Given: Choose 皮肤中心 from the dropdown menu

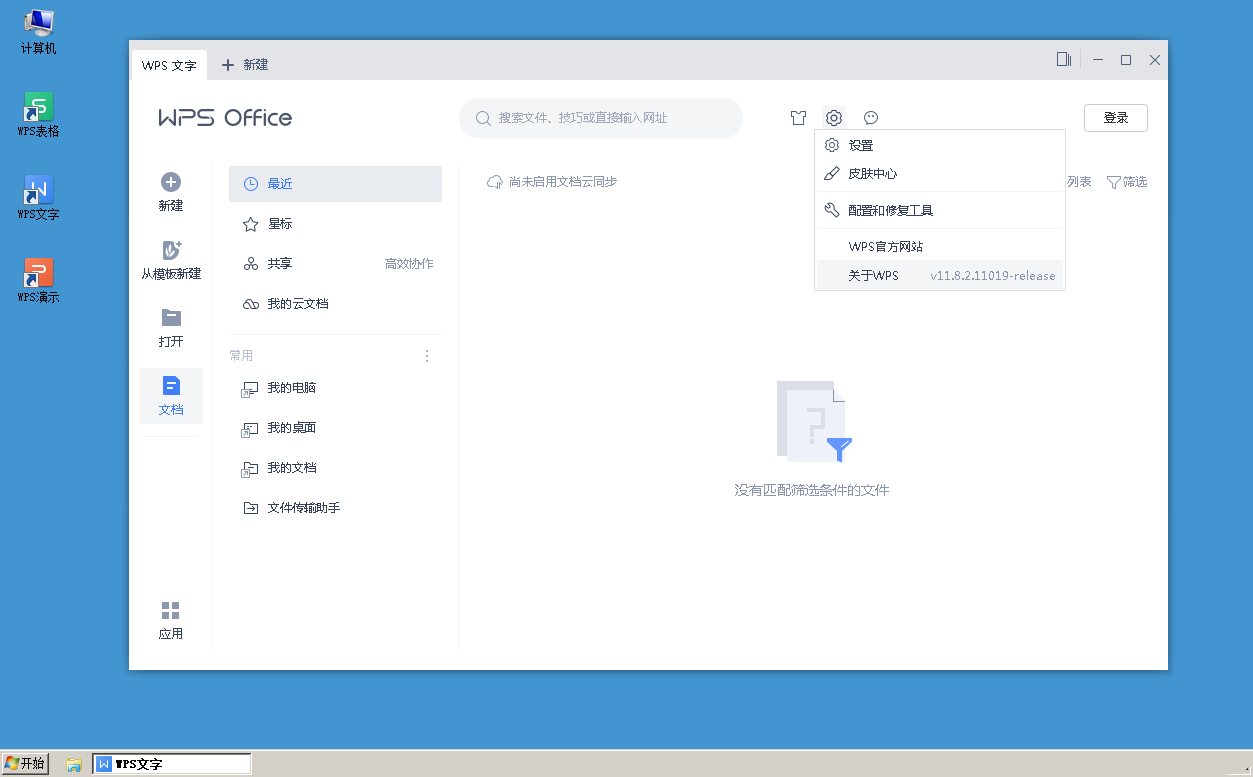Looking at the screenshot, I should pyautogui.click(x=940, y=174).
